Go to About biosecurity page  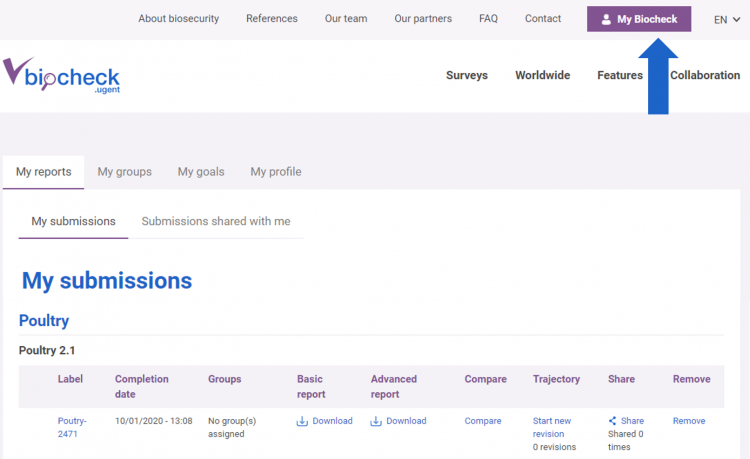[x=178, y=19]
